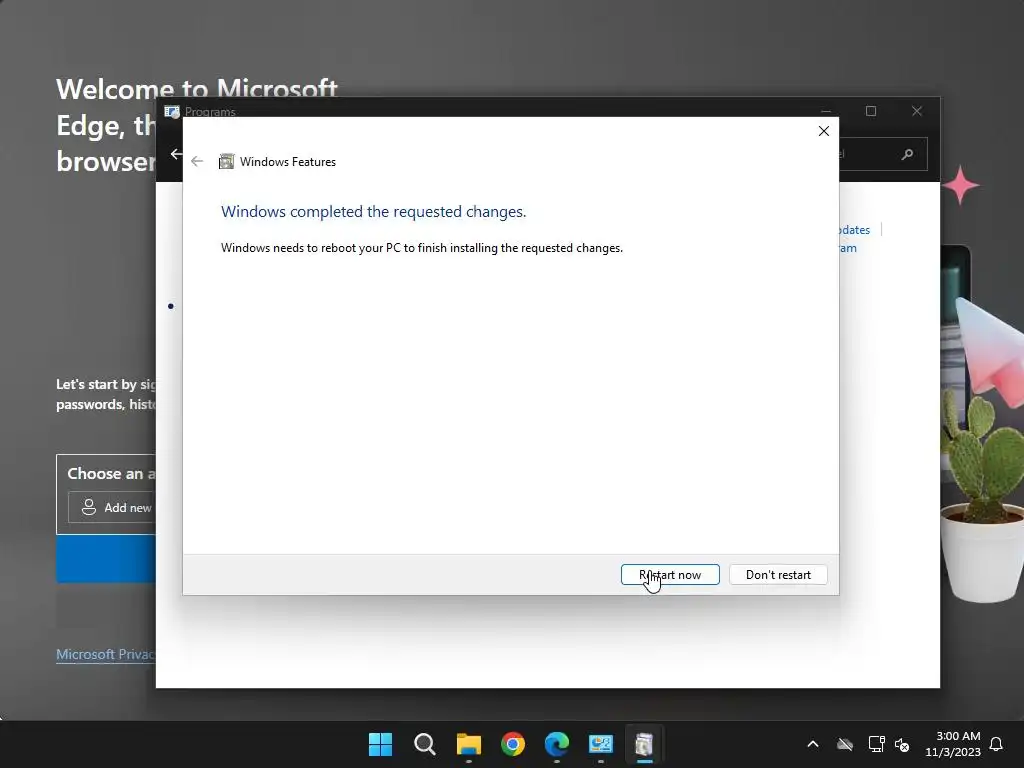This screenshot has width=1024, height=768.
Task: Launch Google Chrome from the taskbar
Action: coord(513,744)
